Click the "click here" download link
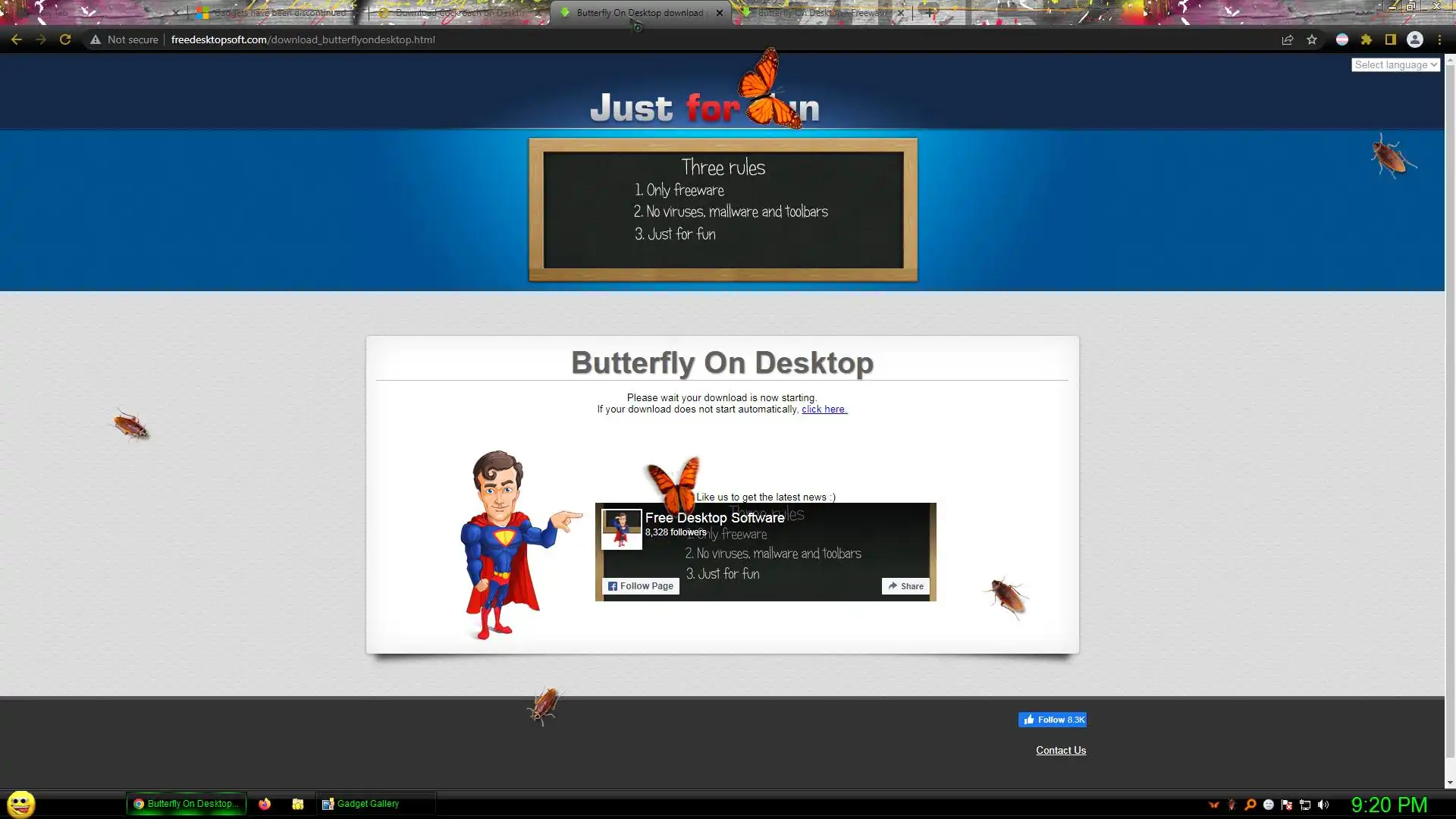This screenshot has height=819, width=1456. click(824, 409)
